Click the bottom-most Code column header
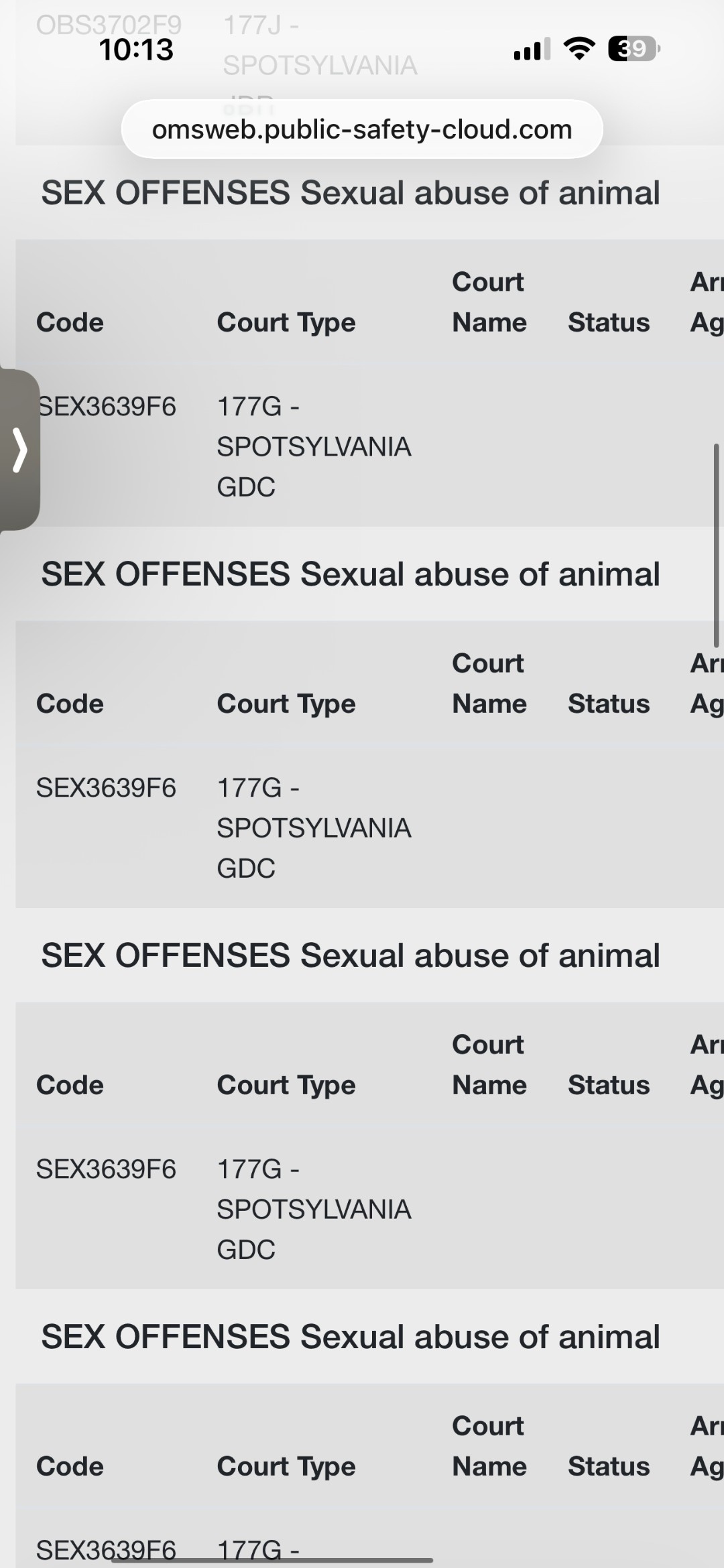The width and height of the screenshot is (724, 1568). (x=70, y=1466)
